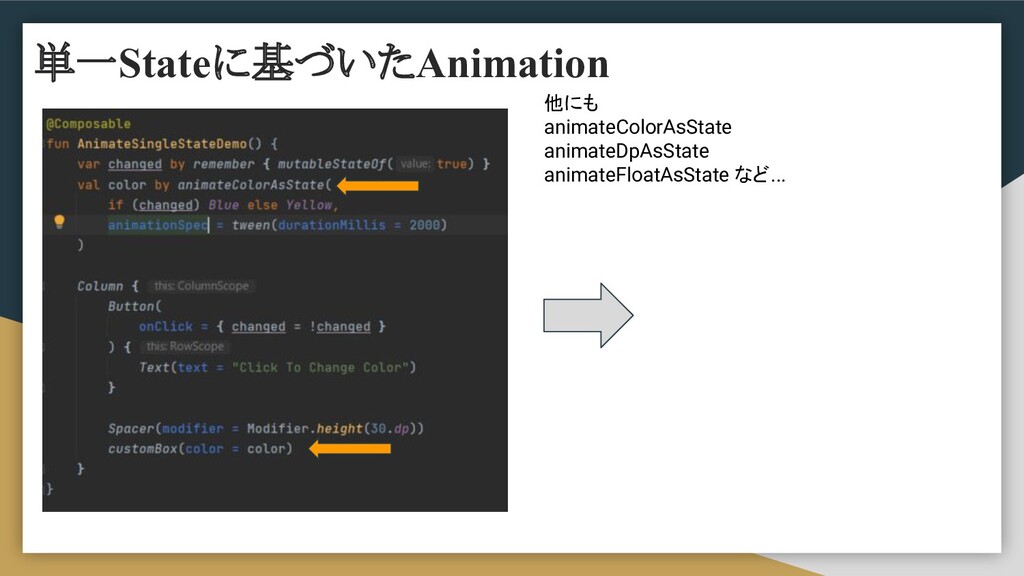Click the 'customBox' function call
This screenshot has width=1024, height=576.
coord(142,449)
